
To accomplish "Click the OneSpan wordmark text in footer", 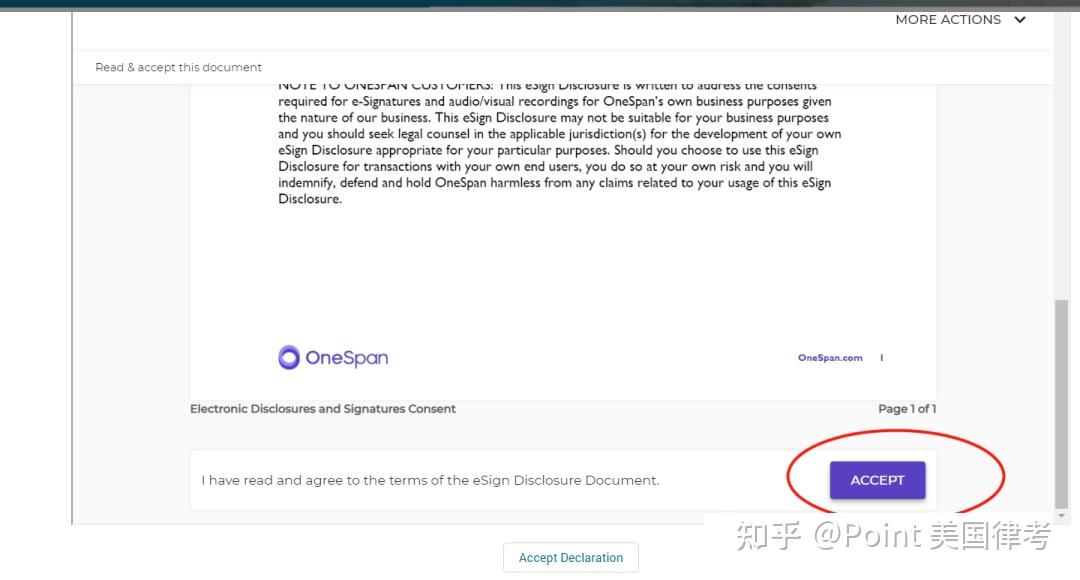I will [346, 358].
